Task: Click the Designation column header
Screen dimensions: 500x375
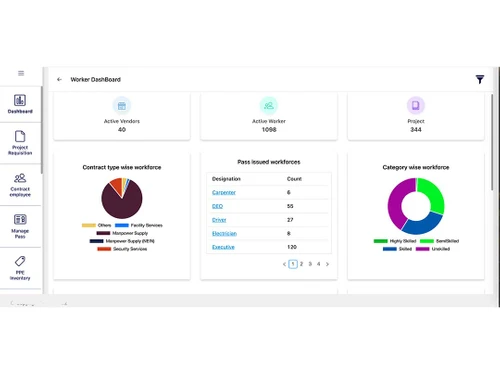Action: pos(226,179)
